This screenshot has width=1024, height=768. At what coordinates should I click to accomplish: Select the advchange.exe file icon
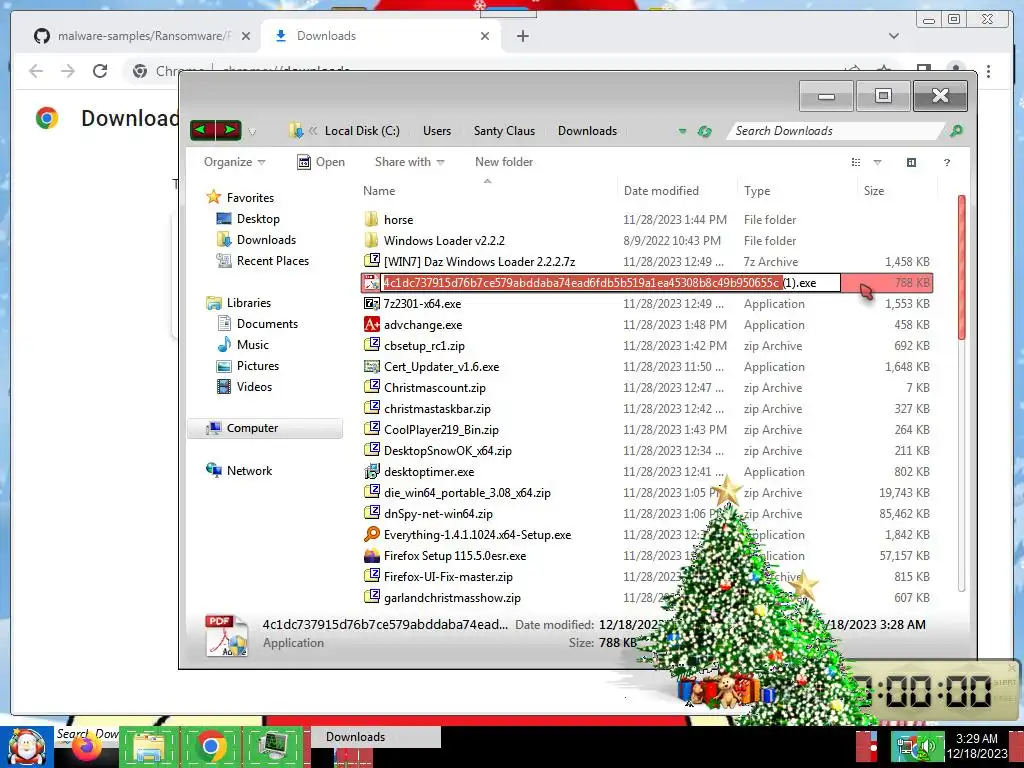coord(372,324)
